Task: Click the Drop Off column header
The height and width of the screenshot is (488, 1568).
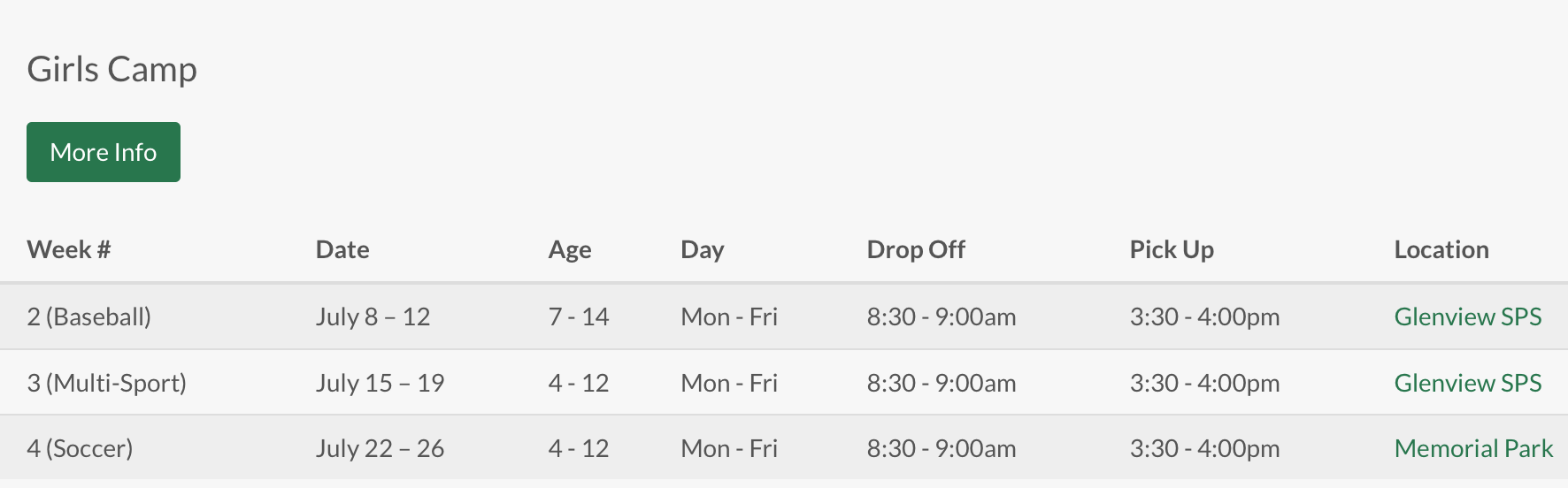Action: click(x=916, y=249)
